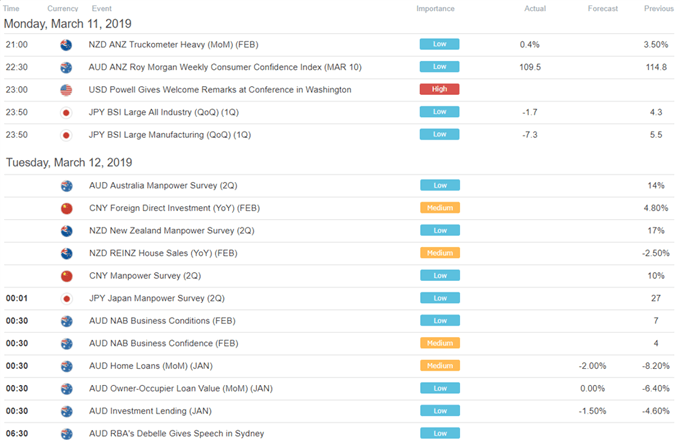Click the Medium badge for AUD Home Loans

pos(440,365)
